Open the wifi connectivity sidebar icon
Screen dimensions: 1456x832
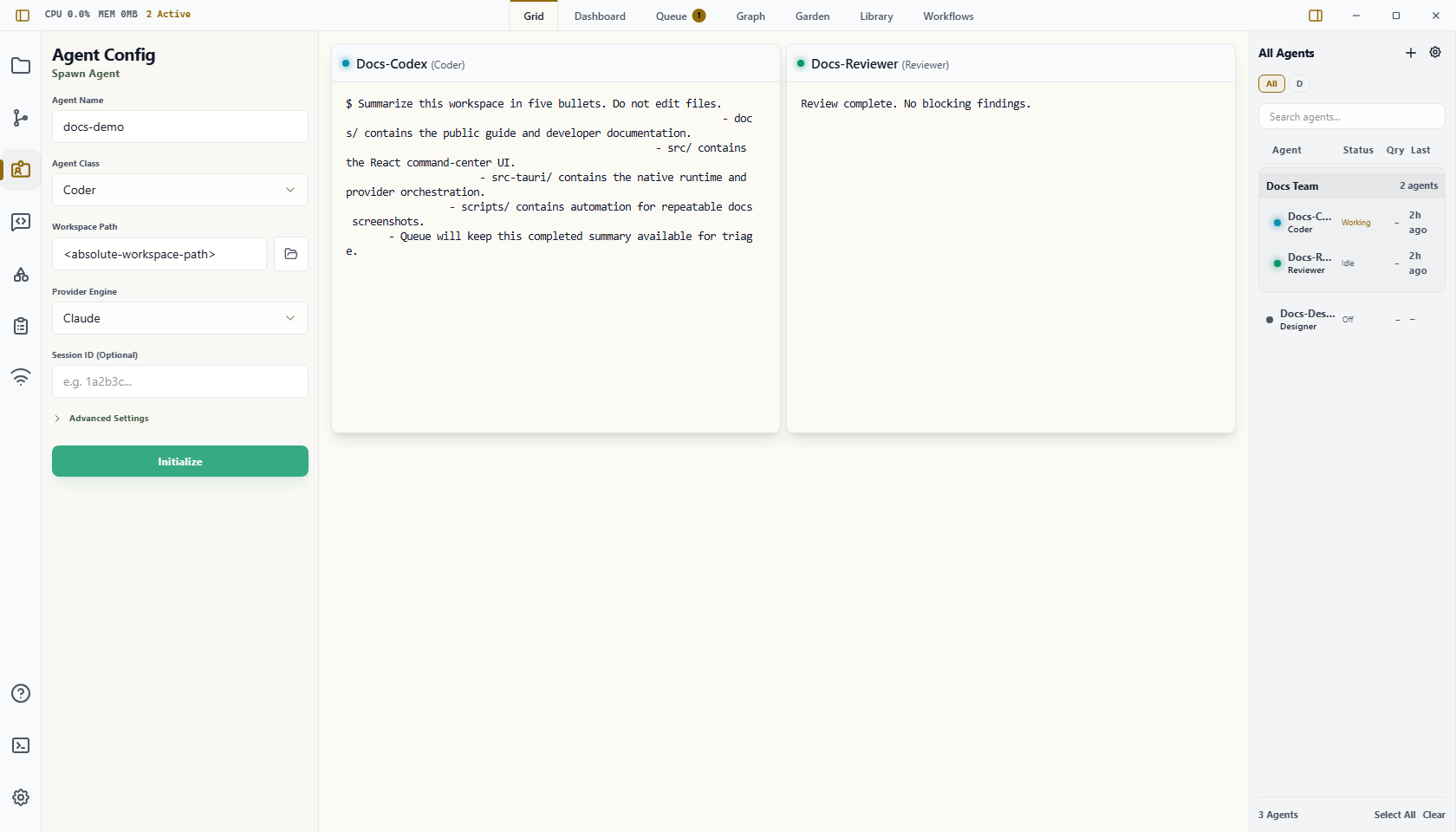click(21, 377)
